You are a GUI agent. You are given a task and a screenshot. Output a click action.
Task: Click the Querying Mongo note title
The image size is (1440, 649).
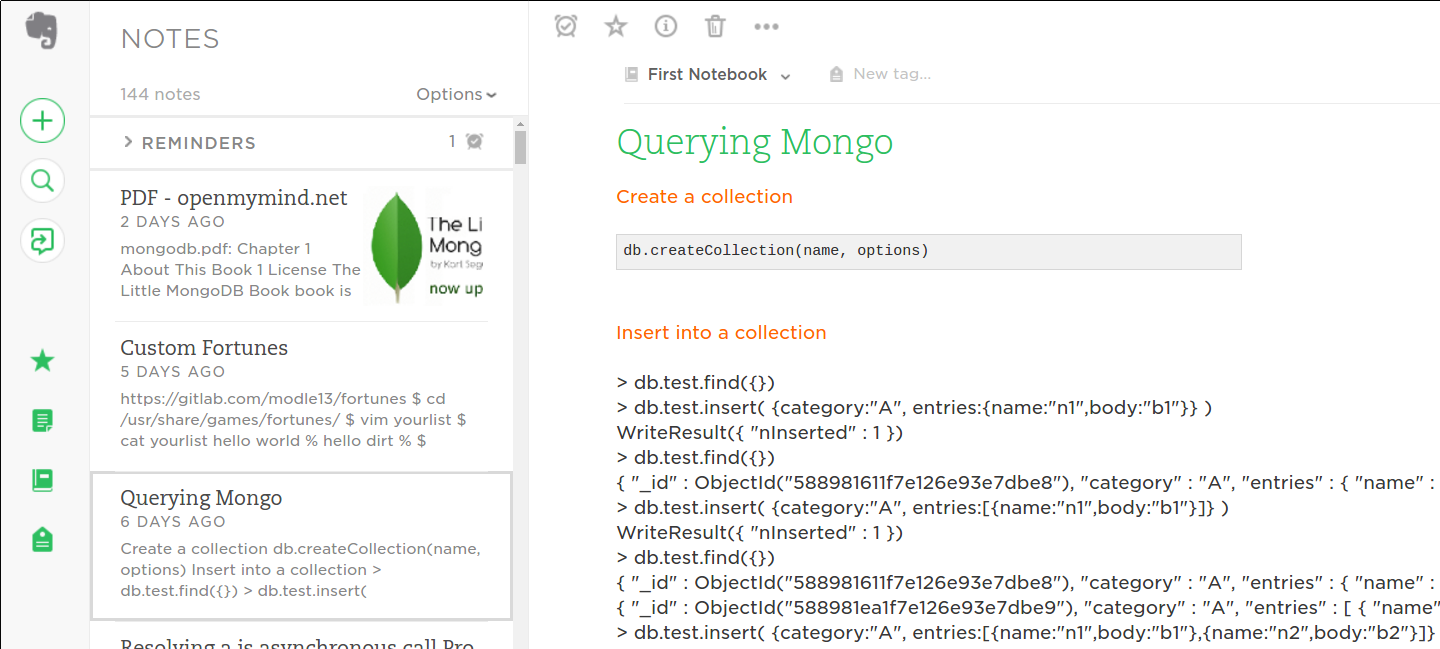[755, 143]
